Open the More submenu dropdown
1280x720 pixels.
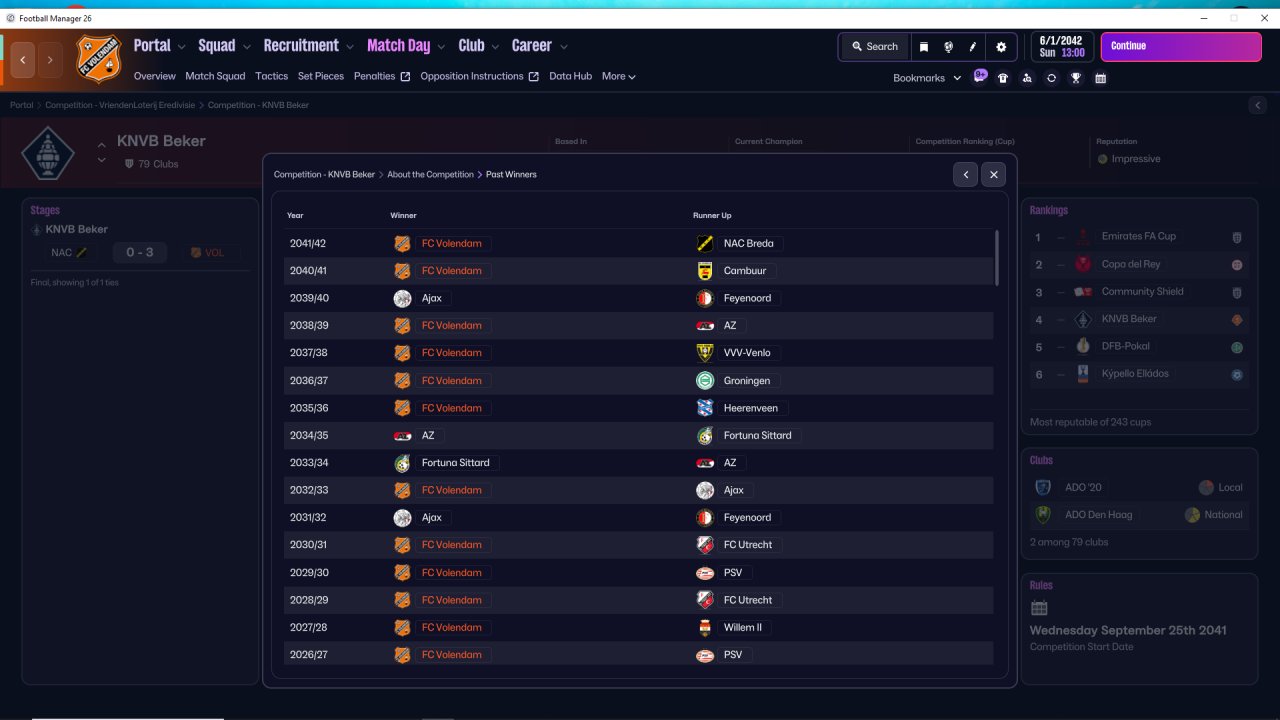coord(619,76)
